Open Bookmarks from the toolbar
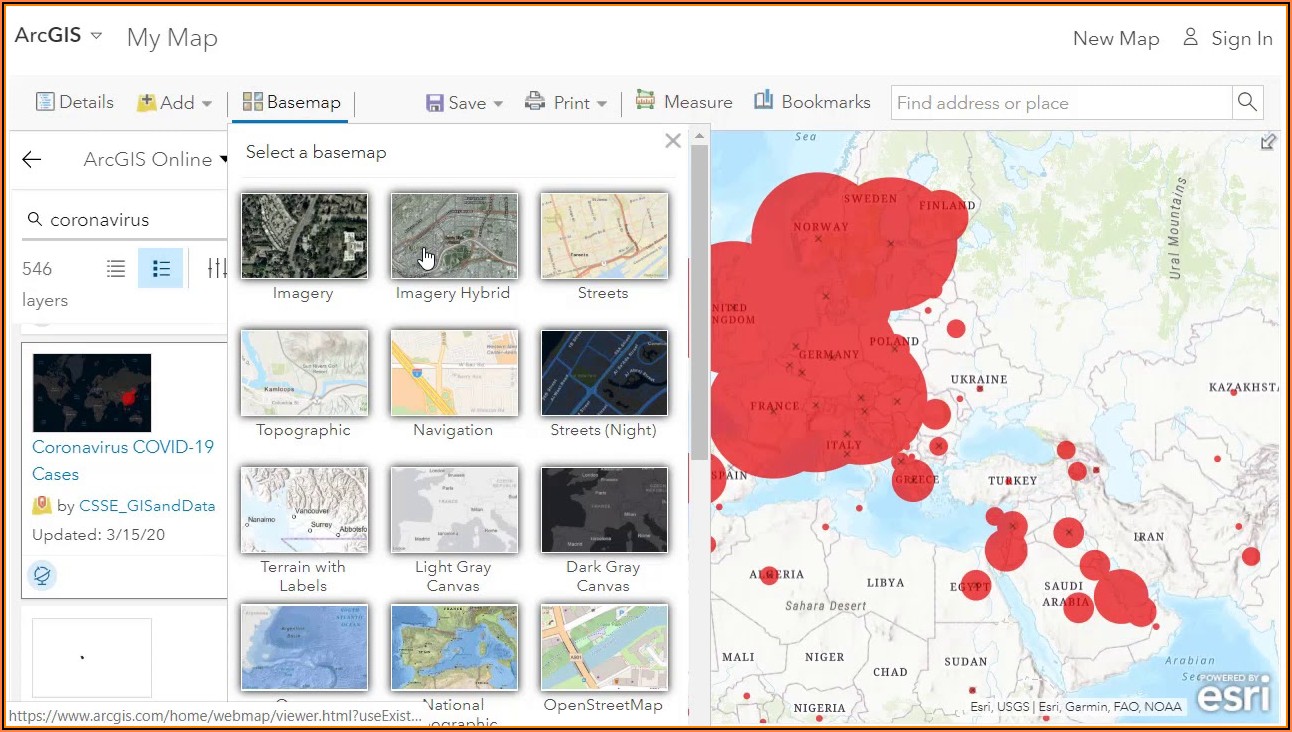 (812, 102)
